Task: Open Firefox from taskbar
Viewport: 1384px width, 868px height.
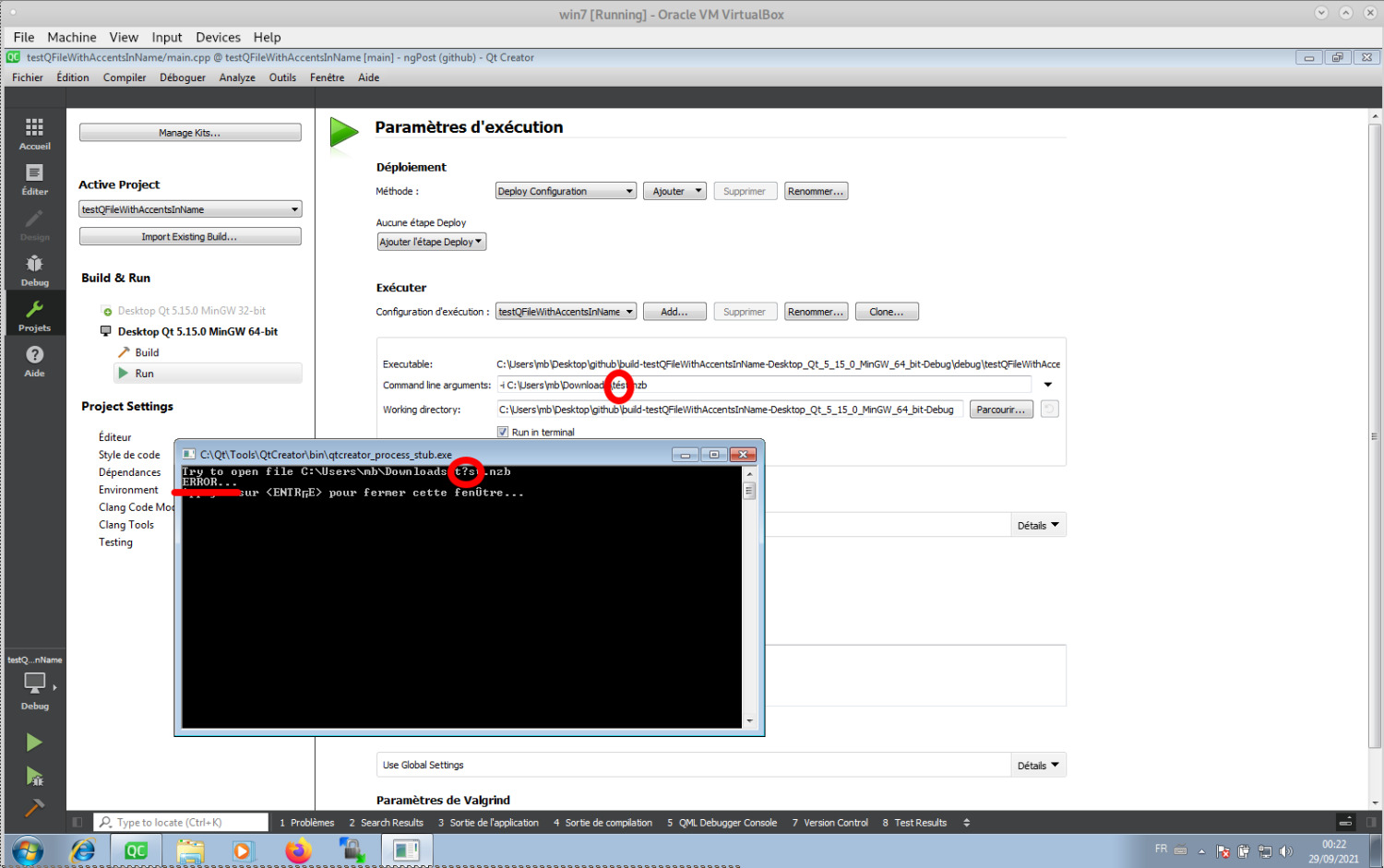Action: pyautogui.click(x=298, y=850)
